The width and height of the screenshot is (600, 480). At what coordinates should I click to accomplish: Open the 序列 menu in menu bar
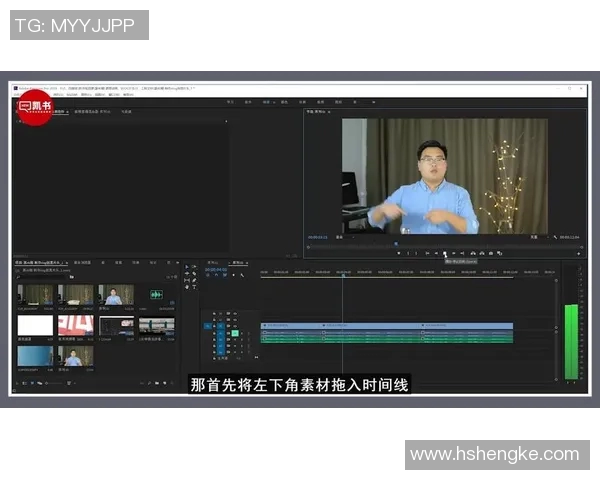tap(58, 94)
